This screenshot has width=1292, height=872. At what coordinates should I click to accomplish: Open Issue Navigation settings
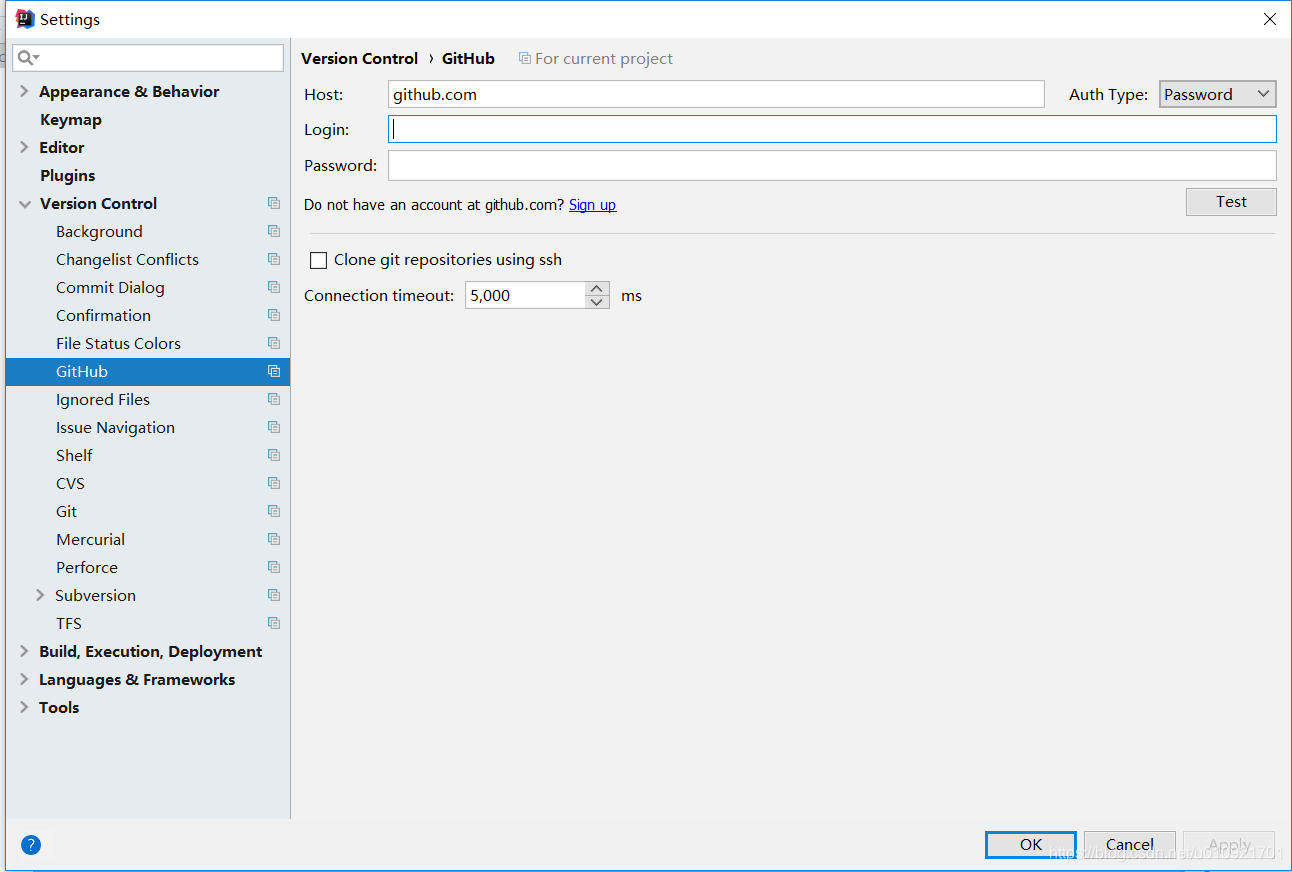(x=115, y=427)
